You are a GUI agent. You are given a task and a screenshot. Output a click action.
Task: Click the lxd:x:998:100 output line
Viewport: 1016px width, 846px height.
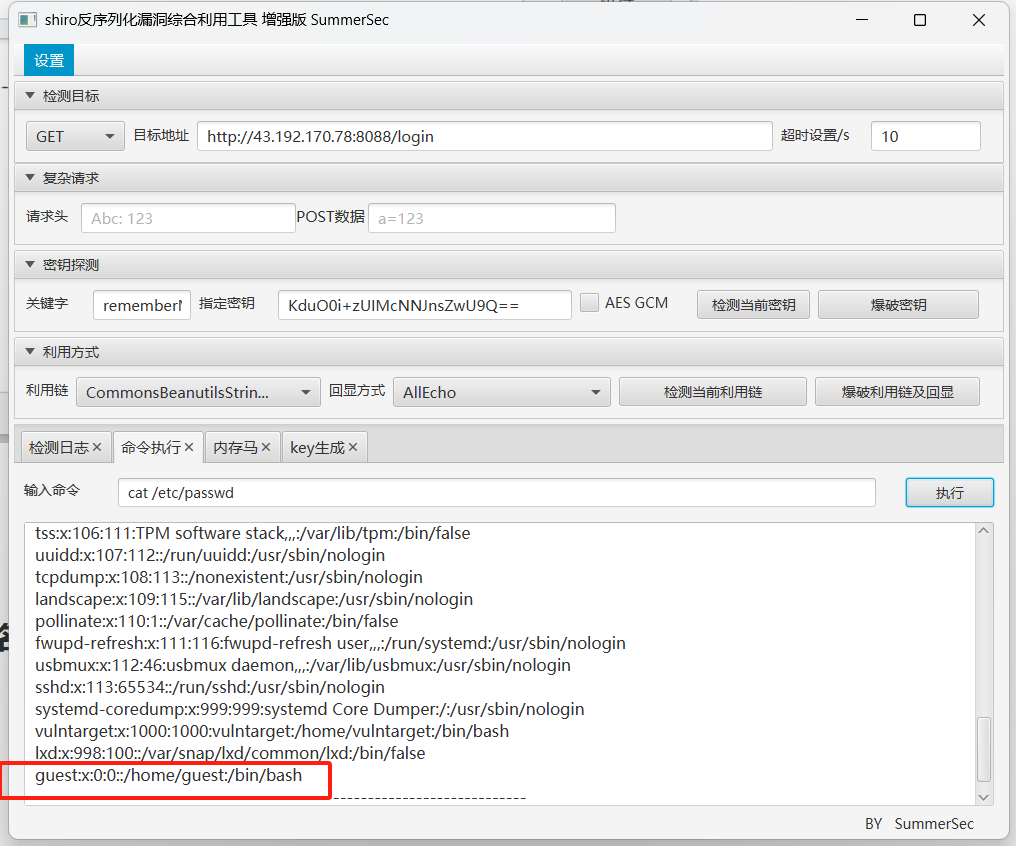point(230,753)
